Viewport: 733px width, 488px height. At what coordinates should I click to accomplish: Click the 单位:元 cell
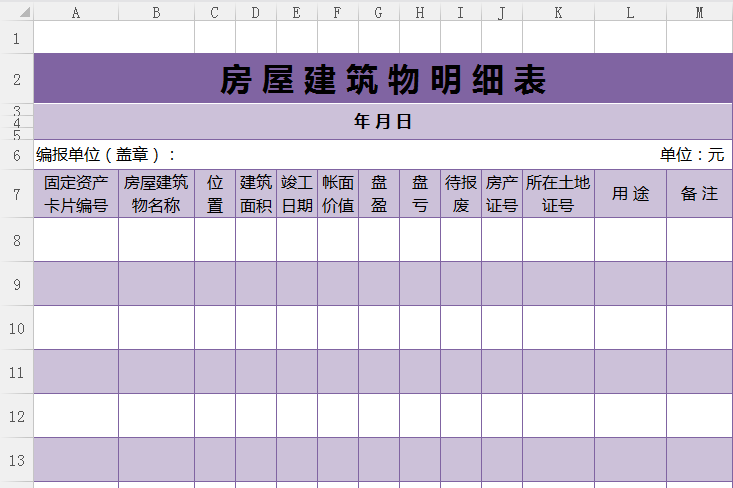[x=691, y=155]
